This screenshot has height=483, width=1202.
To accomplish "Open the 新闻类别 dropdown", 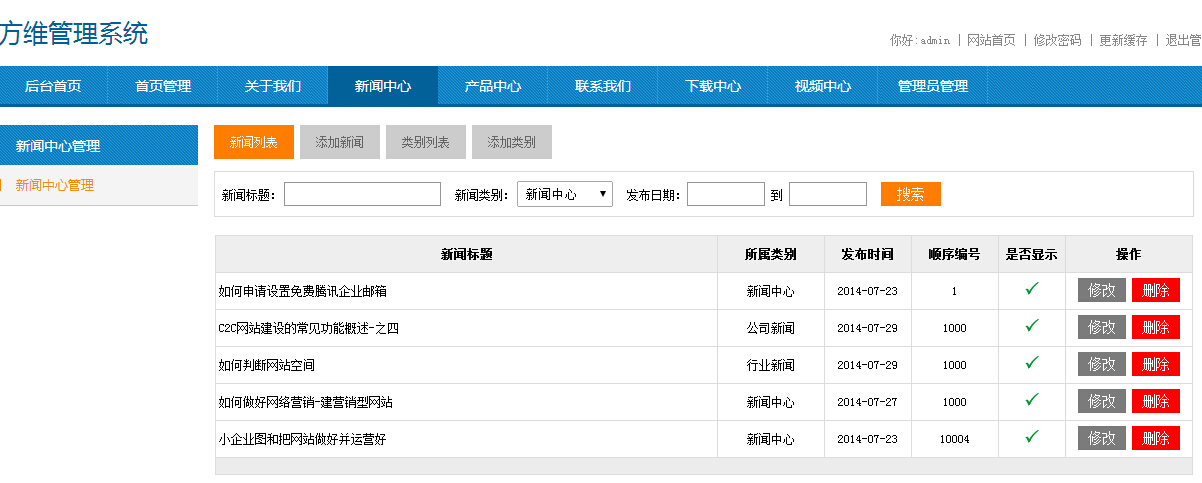I will 564,195.
